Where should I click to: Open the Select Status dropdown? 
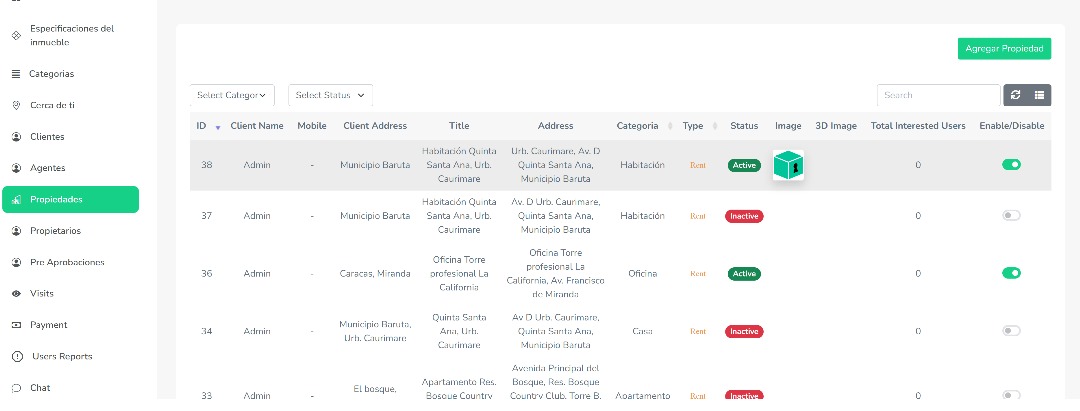tap(330, 95)
